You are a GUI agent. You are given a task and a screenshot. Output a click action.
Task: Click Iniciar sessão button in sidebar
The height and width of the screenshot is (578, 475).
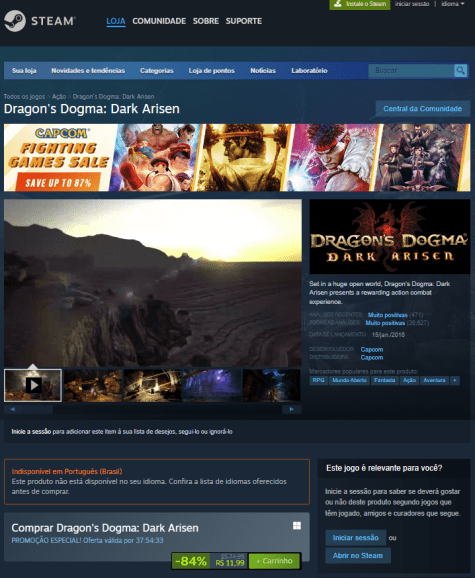click(x=356, y=538)
